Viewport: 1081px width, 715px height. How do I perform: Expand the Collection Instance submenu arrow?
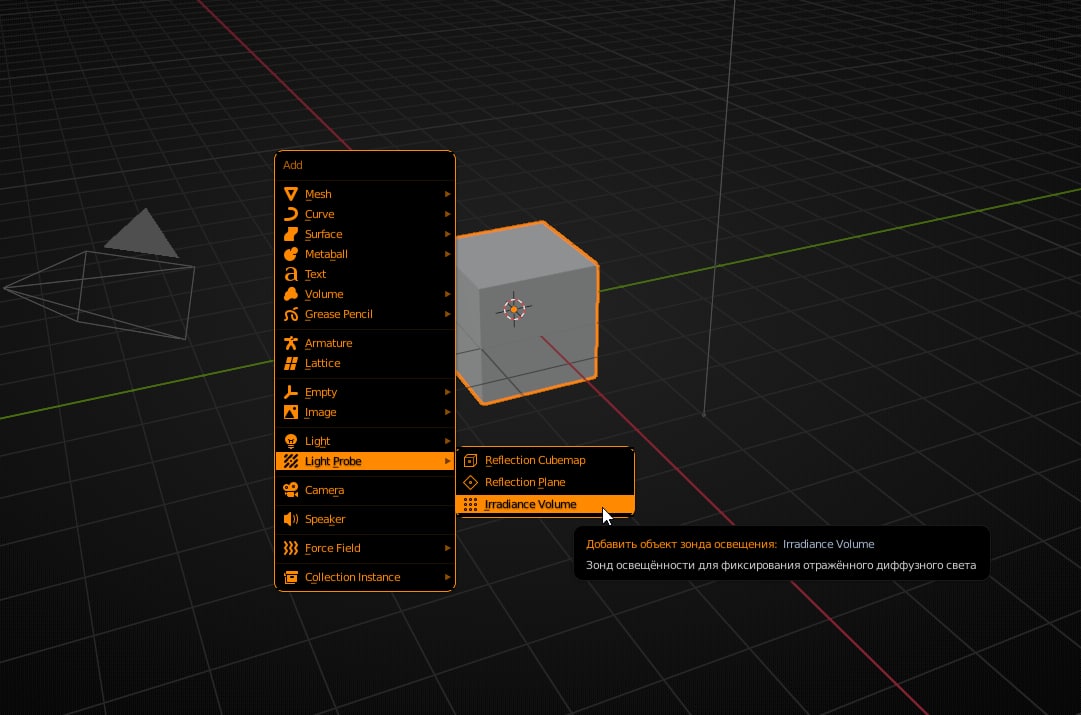click(x=447, y=577)
